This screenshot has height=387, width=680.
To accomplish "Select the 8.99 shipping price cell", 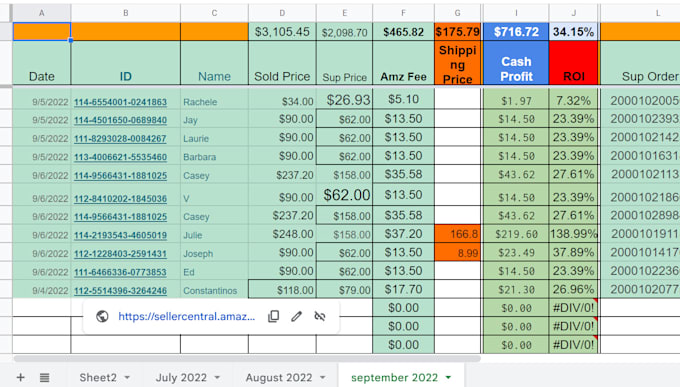I will click(x=458, y=253).
